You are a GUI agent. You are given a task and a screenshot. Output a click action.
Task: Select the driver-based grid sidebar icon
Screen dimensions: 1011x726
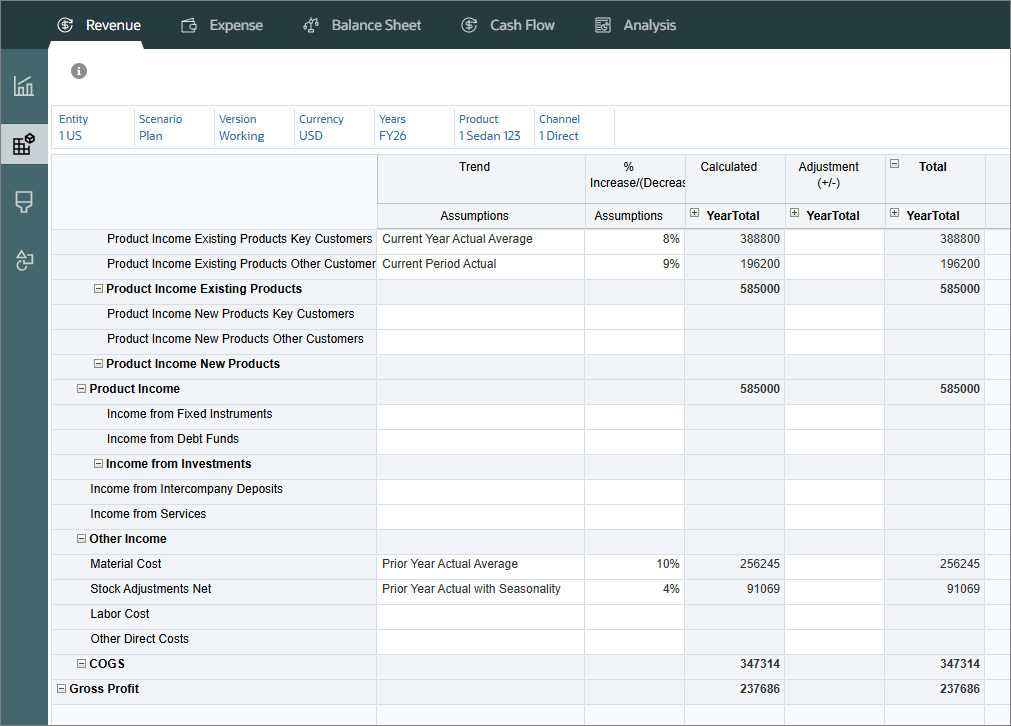(x=24, y=144)
